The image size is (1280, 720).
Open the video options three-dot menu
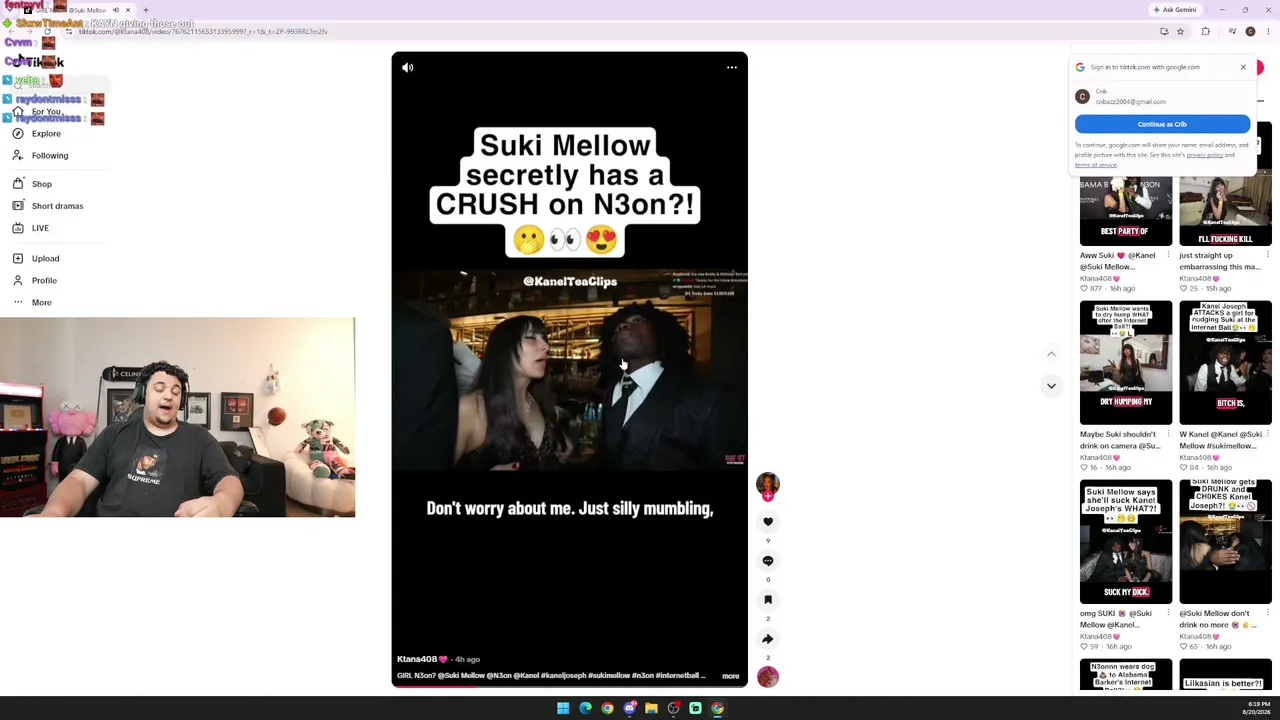(x=732, y=67)
